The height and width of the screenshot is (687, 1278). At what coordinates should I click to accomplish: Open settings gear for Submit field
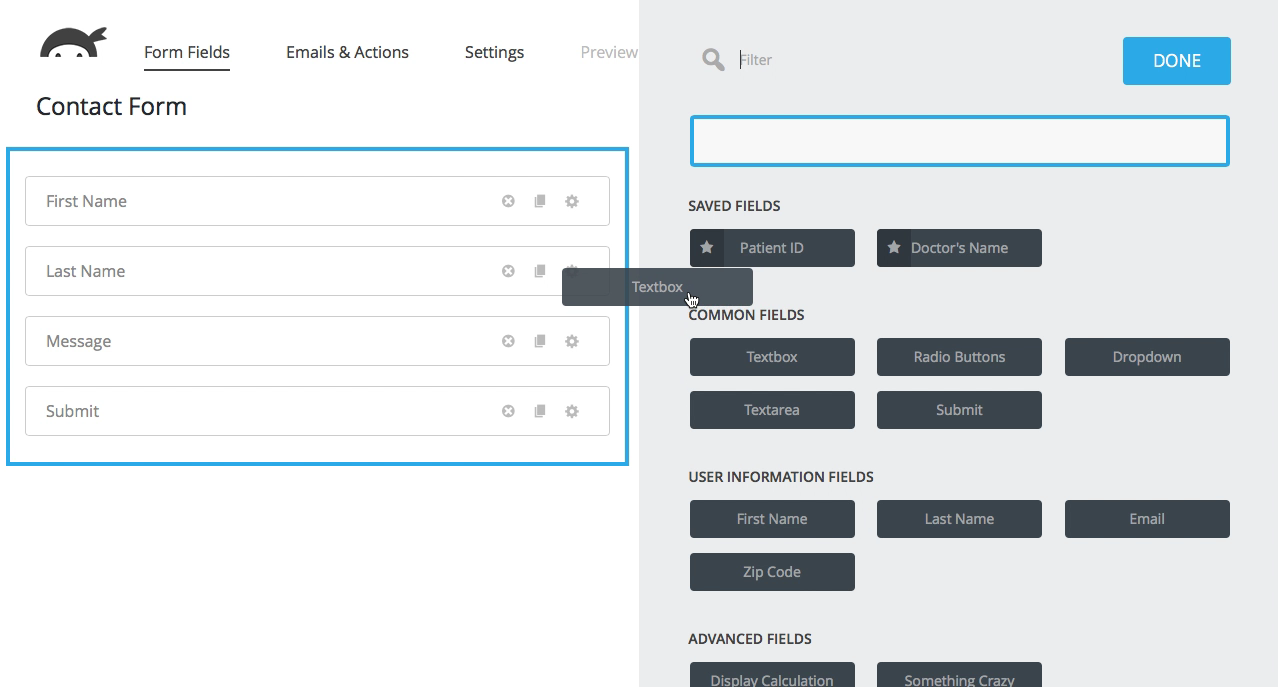pyautogui.click(x=572, y=411)
